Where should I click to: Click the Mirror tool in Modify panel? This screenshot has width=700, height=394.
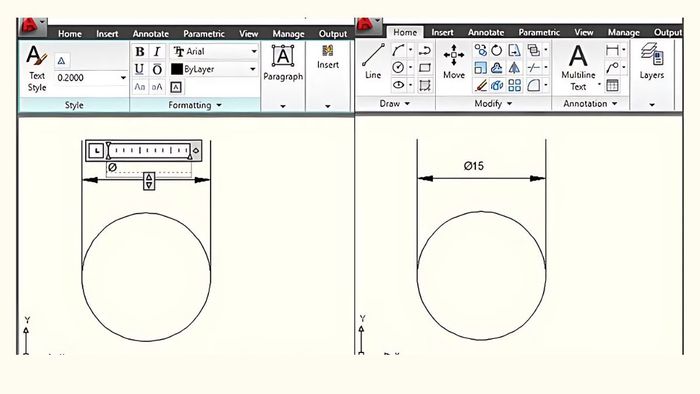coord(514,67)
